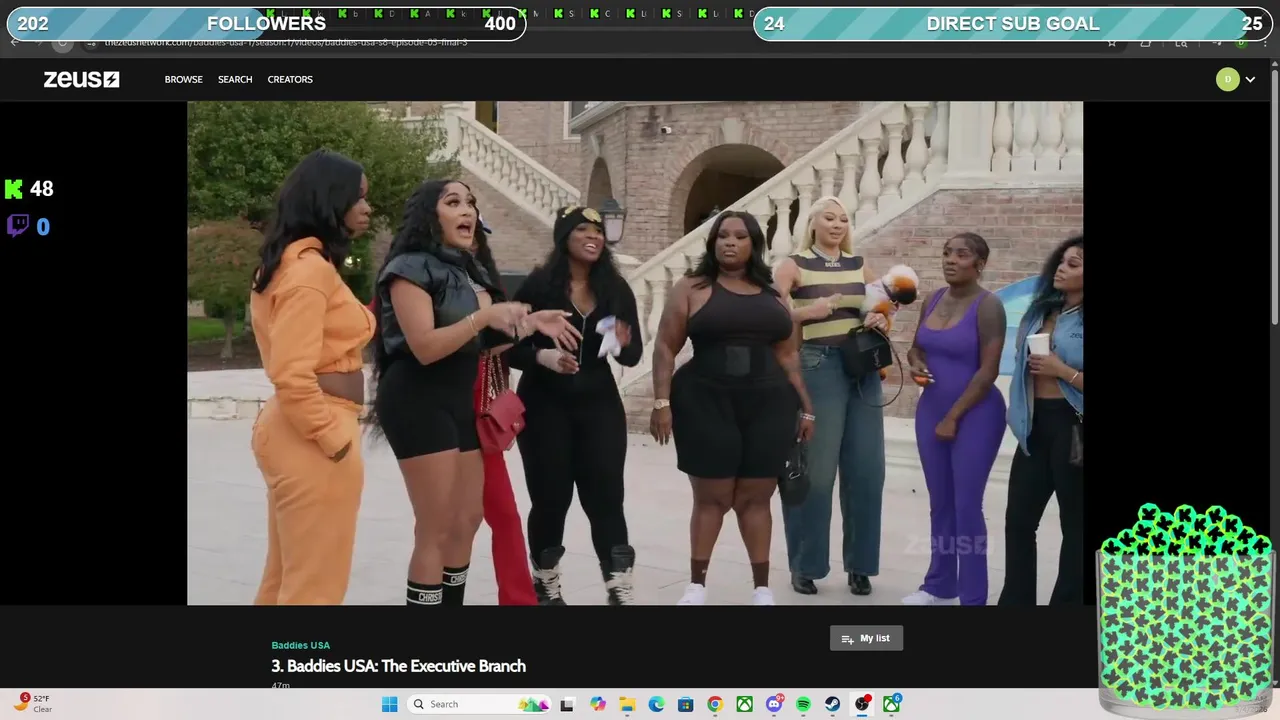This screenshot has width=1280, height=720.
Task: Click the browser reload button
Action: [x=62, y=42]
